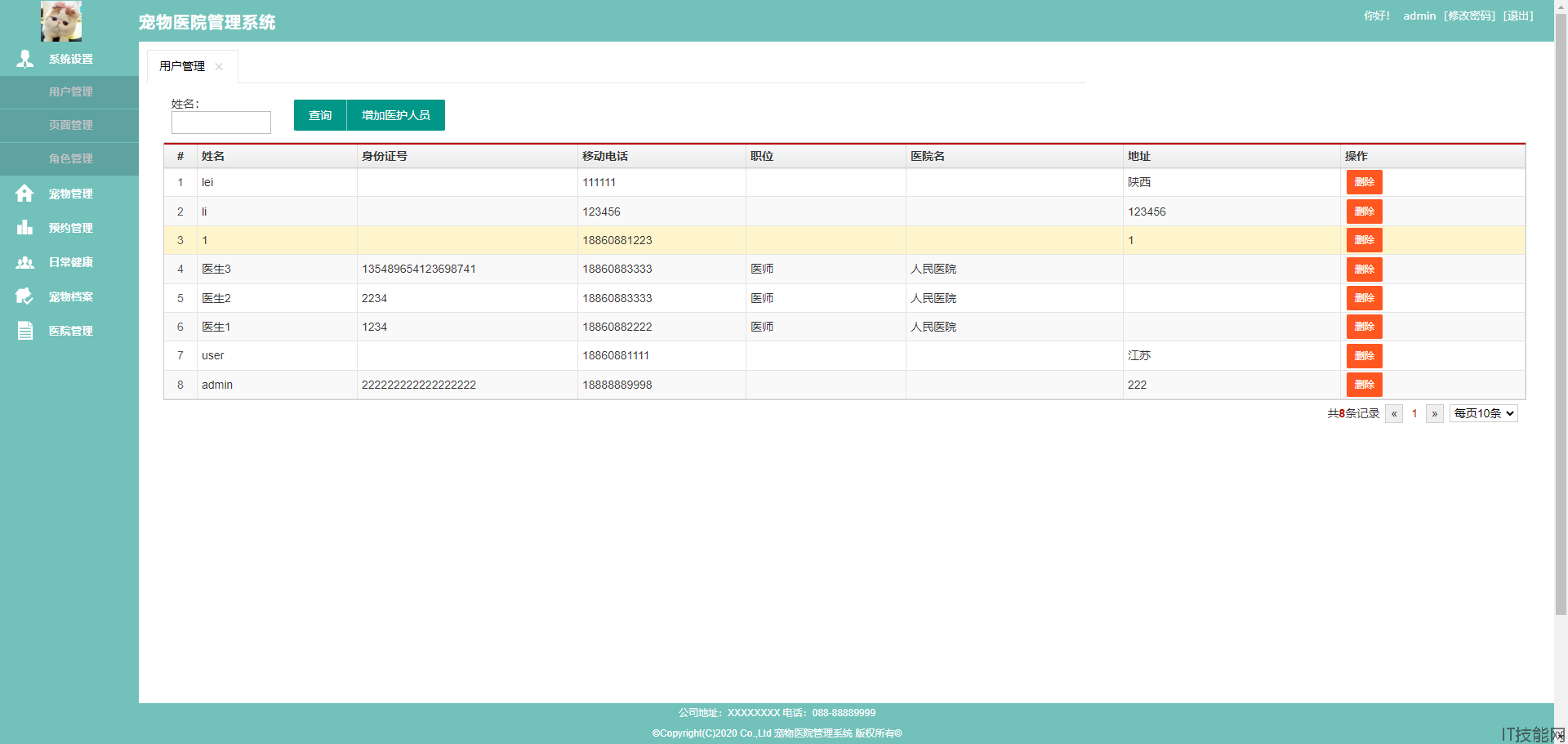This screenshot has width=1568, height=744.
Task: Open the 日常健康 menu
Action: pyautogui.click(x=69, y=262)
